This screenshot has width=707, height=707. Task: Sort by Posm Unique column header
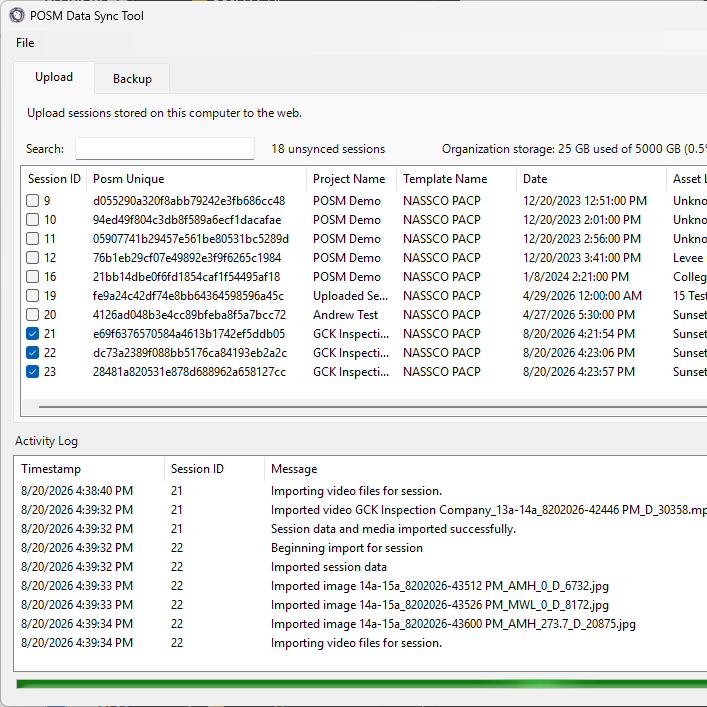point(196,179)
